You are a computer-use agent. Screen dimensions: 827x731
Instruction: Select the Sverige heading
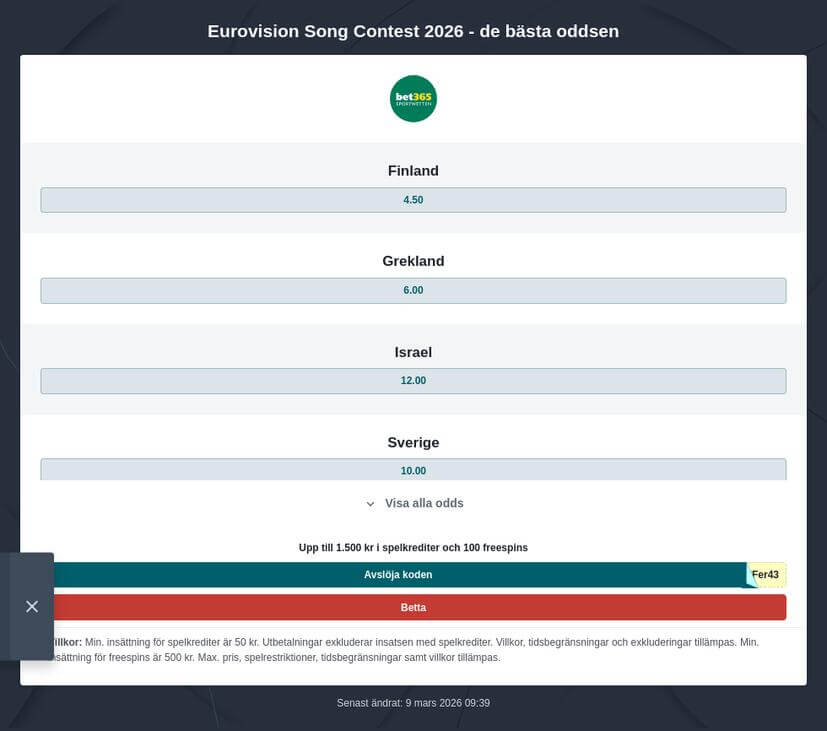click(x=413, y=442)
